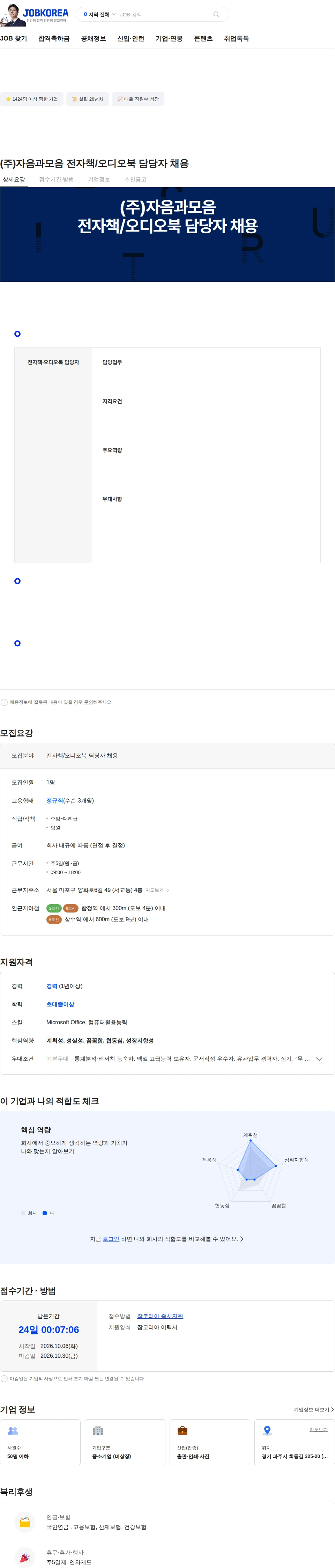Click the 2호선 badge at 합정역

click(x=54, y=908)
